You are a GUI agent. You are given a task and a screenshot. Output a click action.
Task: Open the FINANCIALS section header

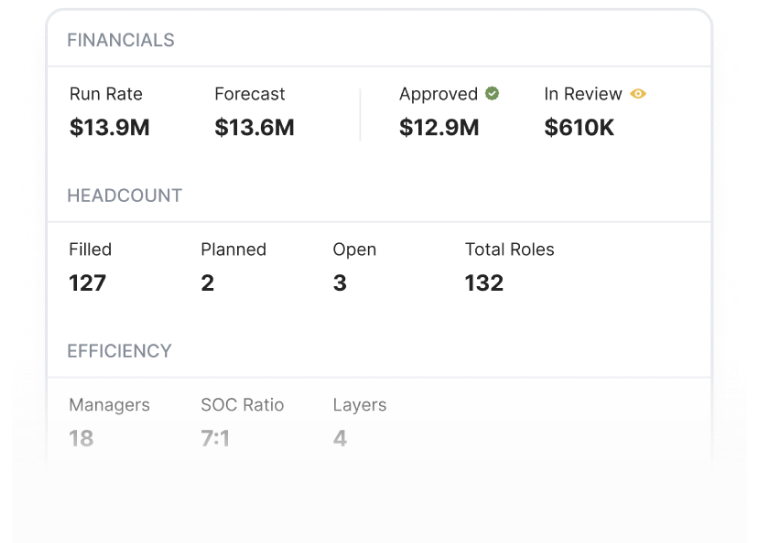(x=121, y=40)
